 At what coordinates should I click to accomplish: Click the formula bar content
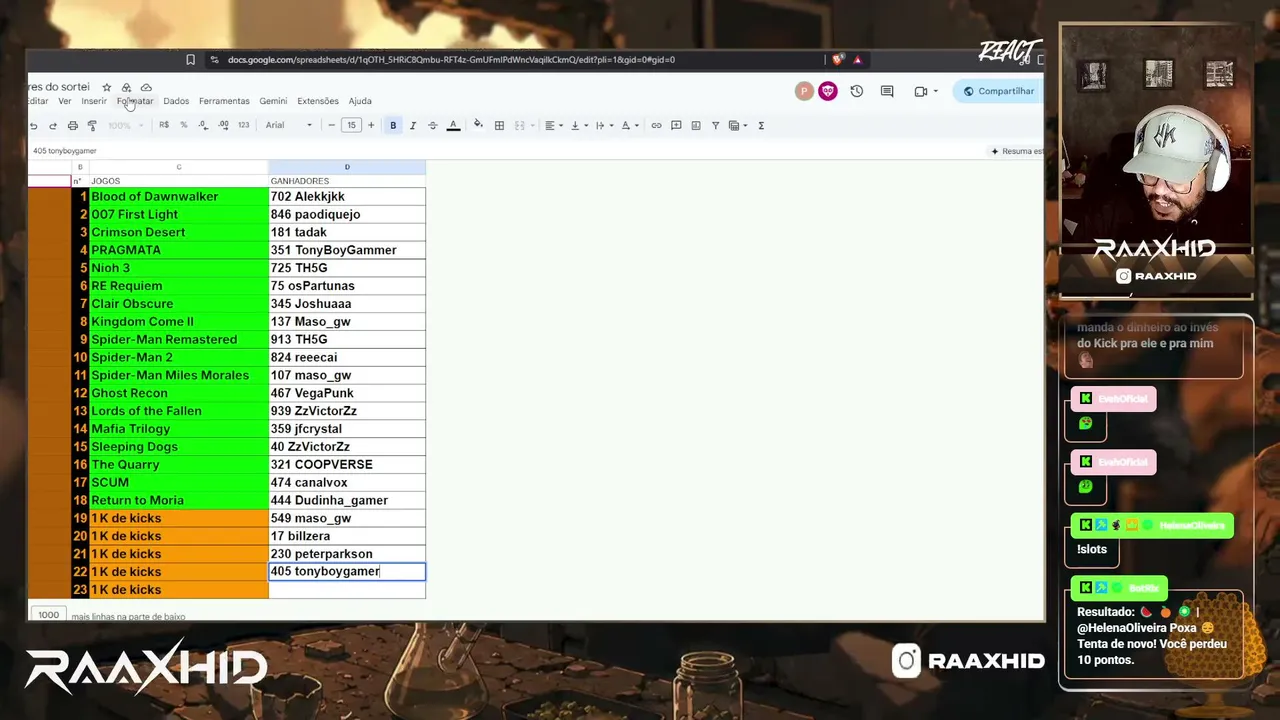point(65,151)
